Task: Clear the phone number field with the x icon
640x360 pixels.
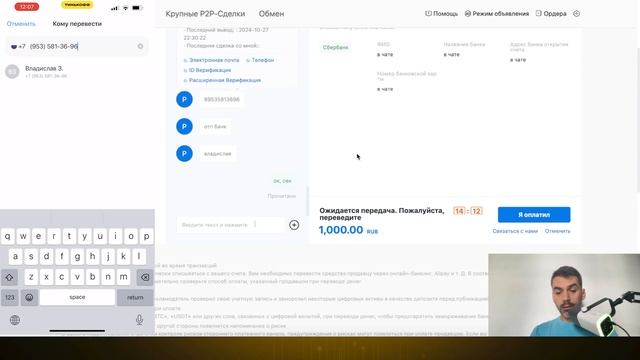Action: (140, 46)
